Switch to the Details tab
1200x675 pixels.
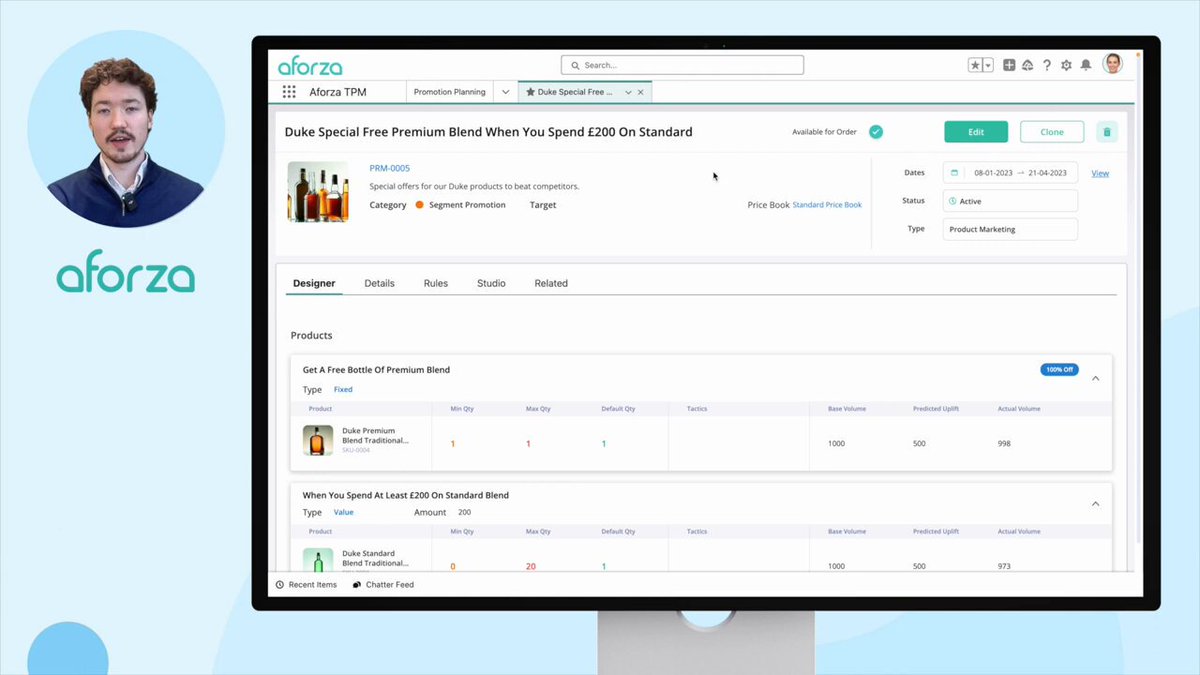click(x=379, y=283)
